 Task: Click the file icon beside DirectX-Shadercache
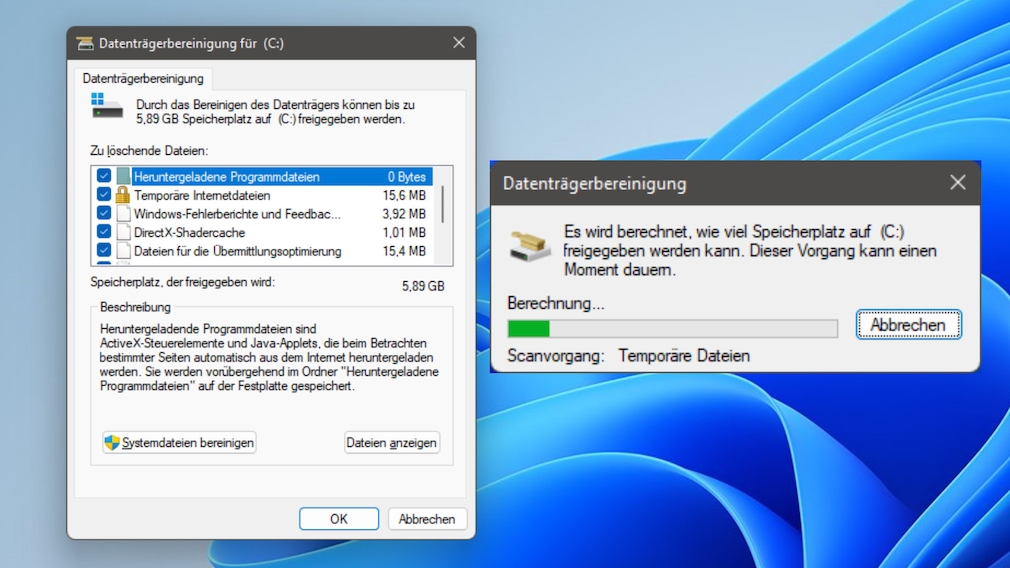123,232
